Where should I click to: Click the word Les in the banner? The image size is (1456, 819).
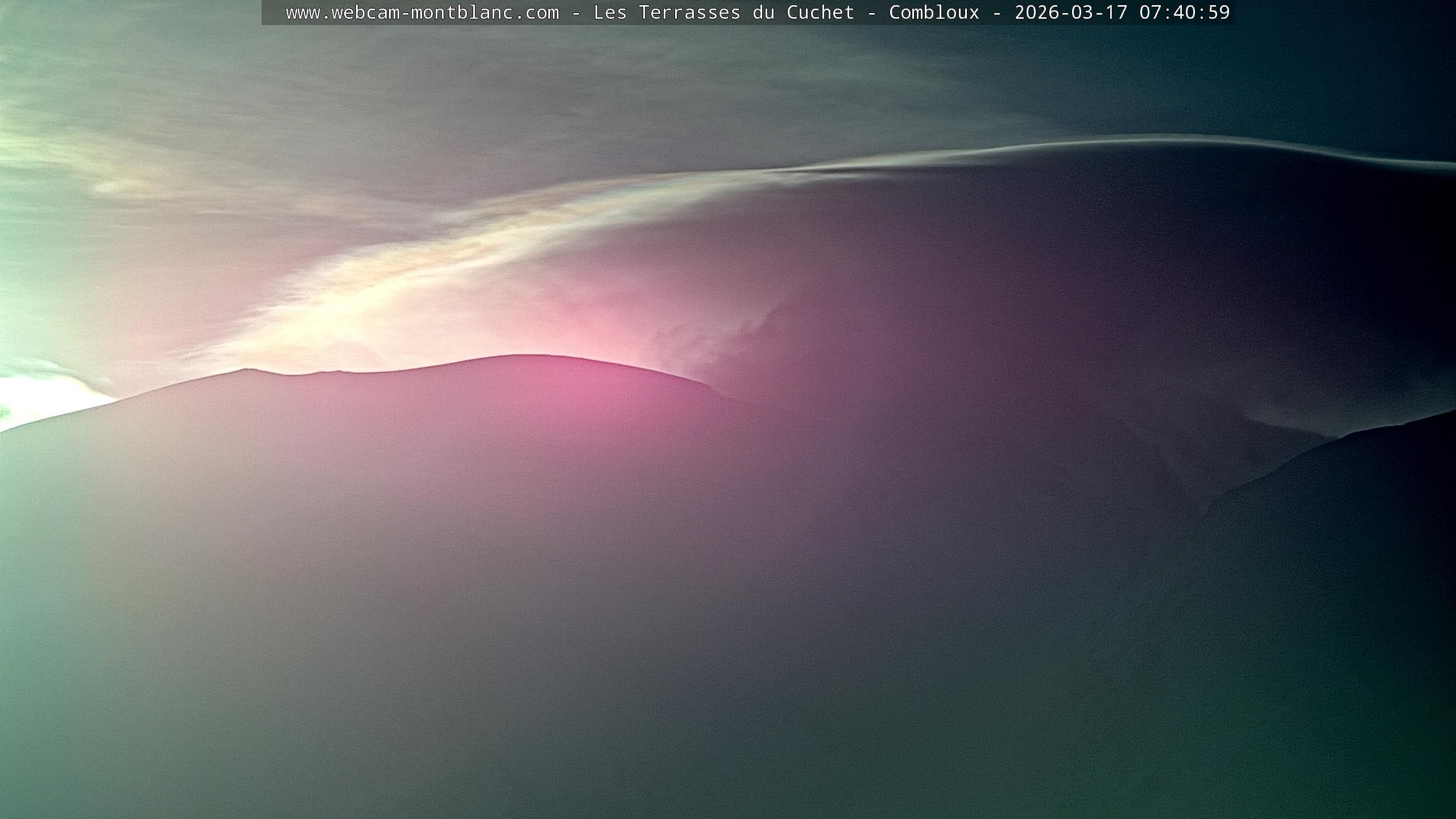pos(610,13)
